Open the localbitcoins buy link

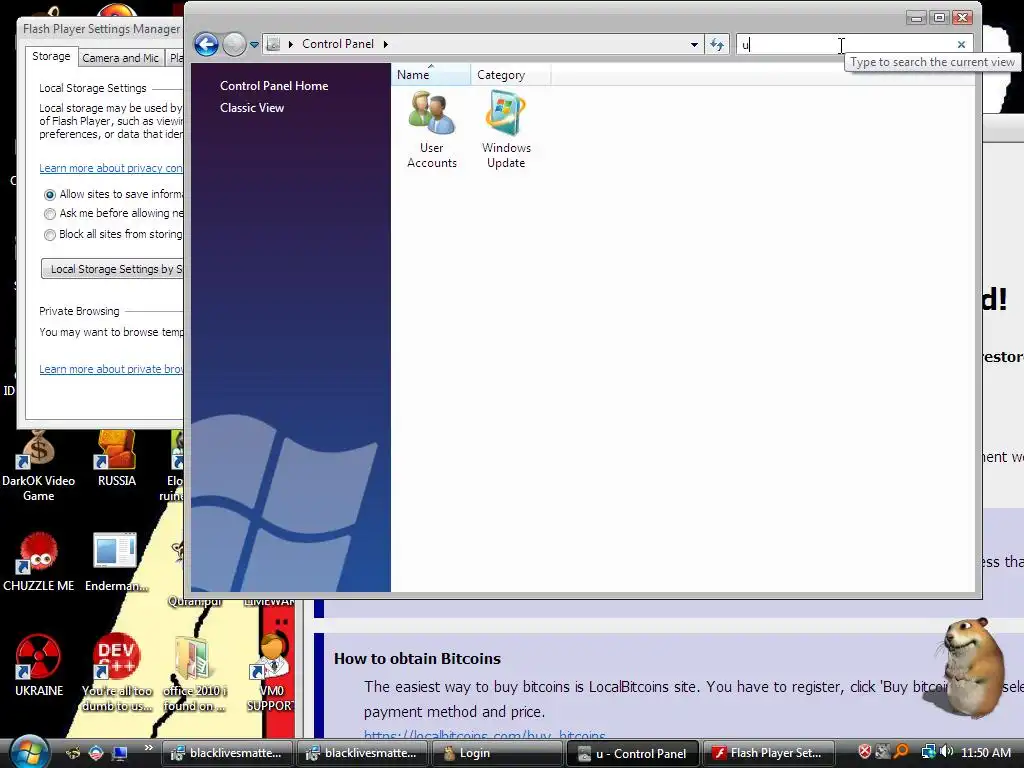[485, 735]
